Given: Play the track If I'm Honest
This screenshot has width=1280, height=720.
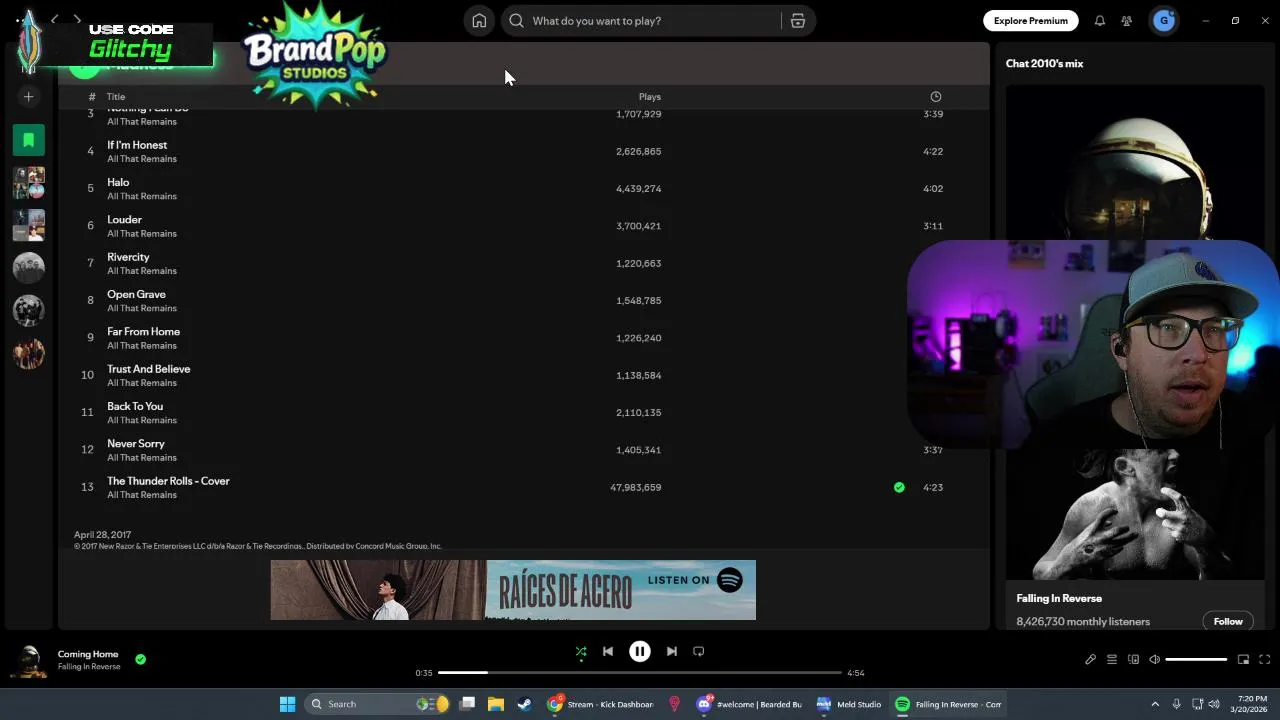Looking at the screenshot, I should 137,145.
